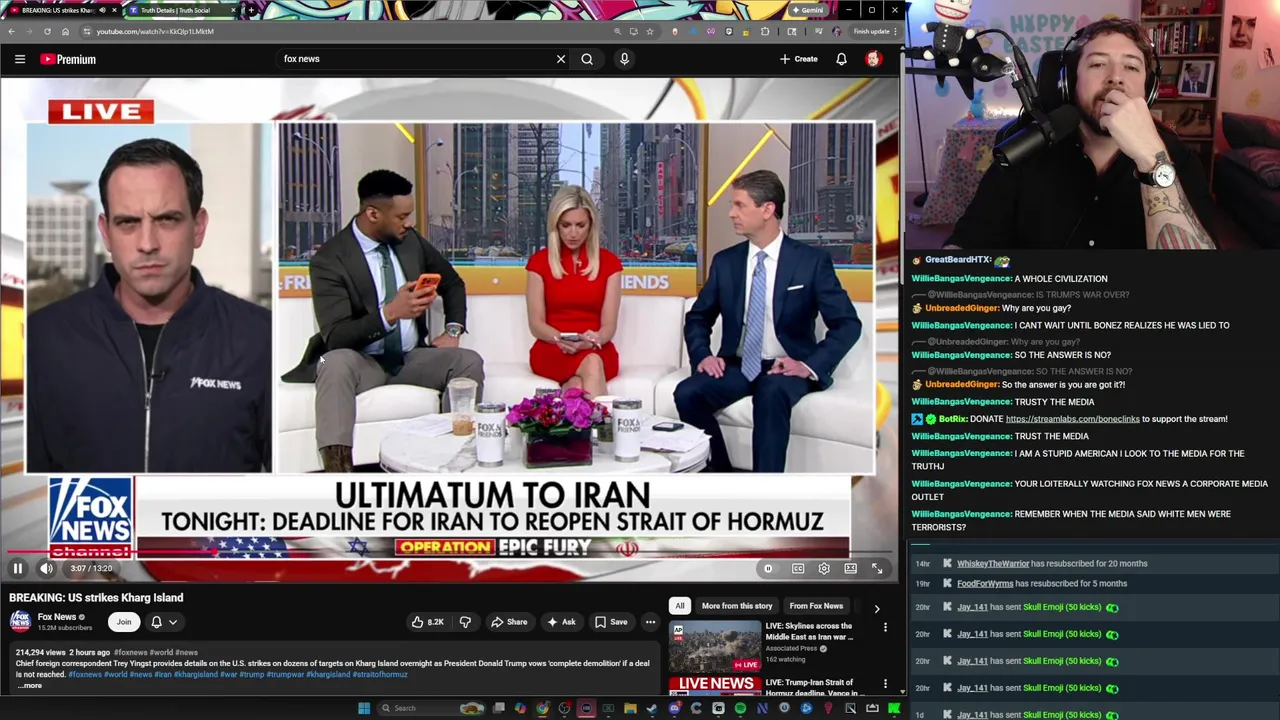Reload the current page
Screen dimensions: 1280x720
coord(46,31)
